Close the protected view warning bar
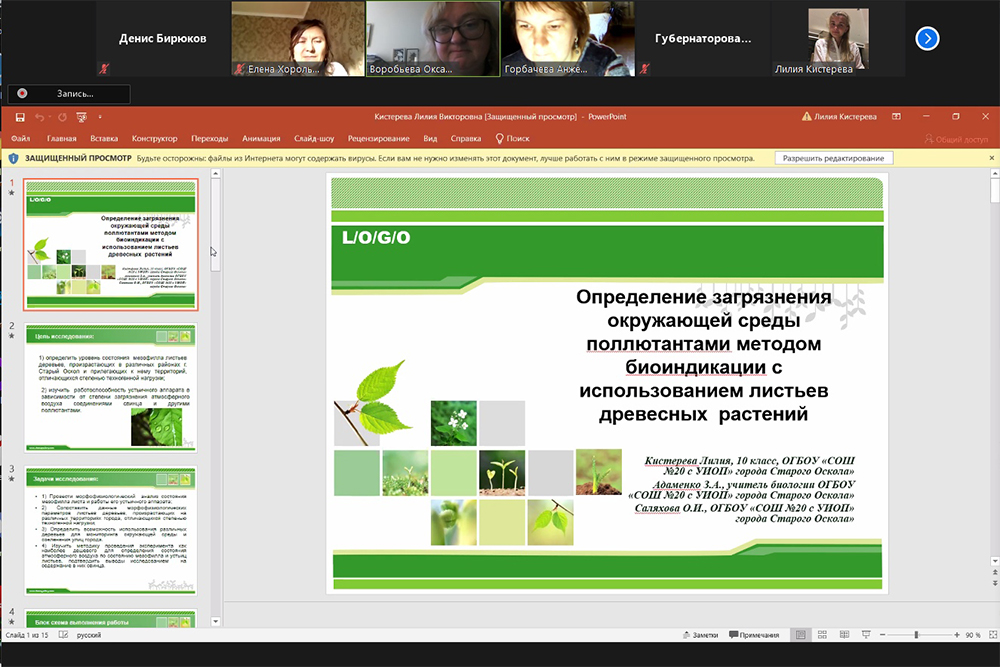 click(x=990, y=158)
